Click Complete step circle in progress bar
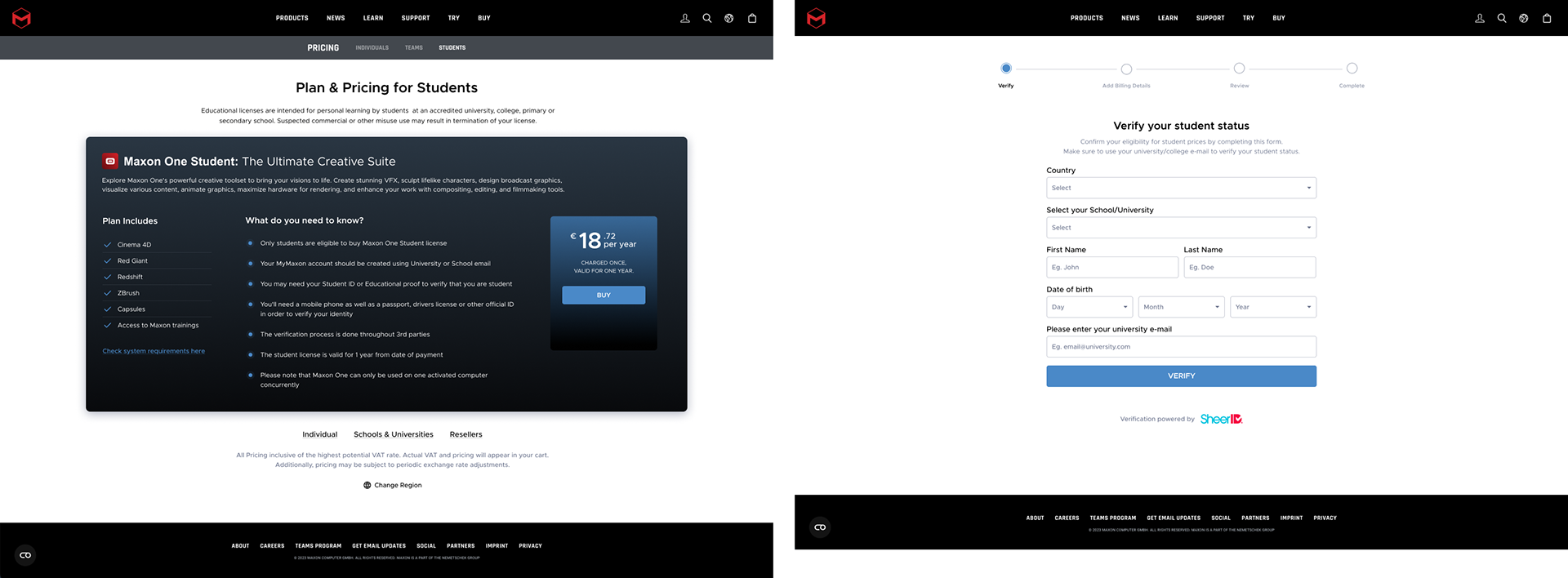The height and width of the screenshot is (578, 1568). tap(1352, 68)
